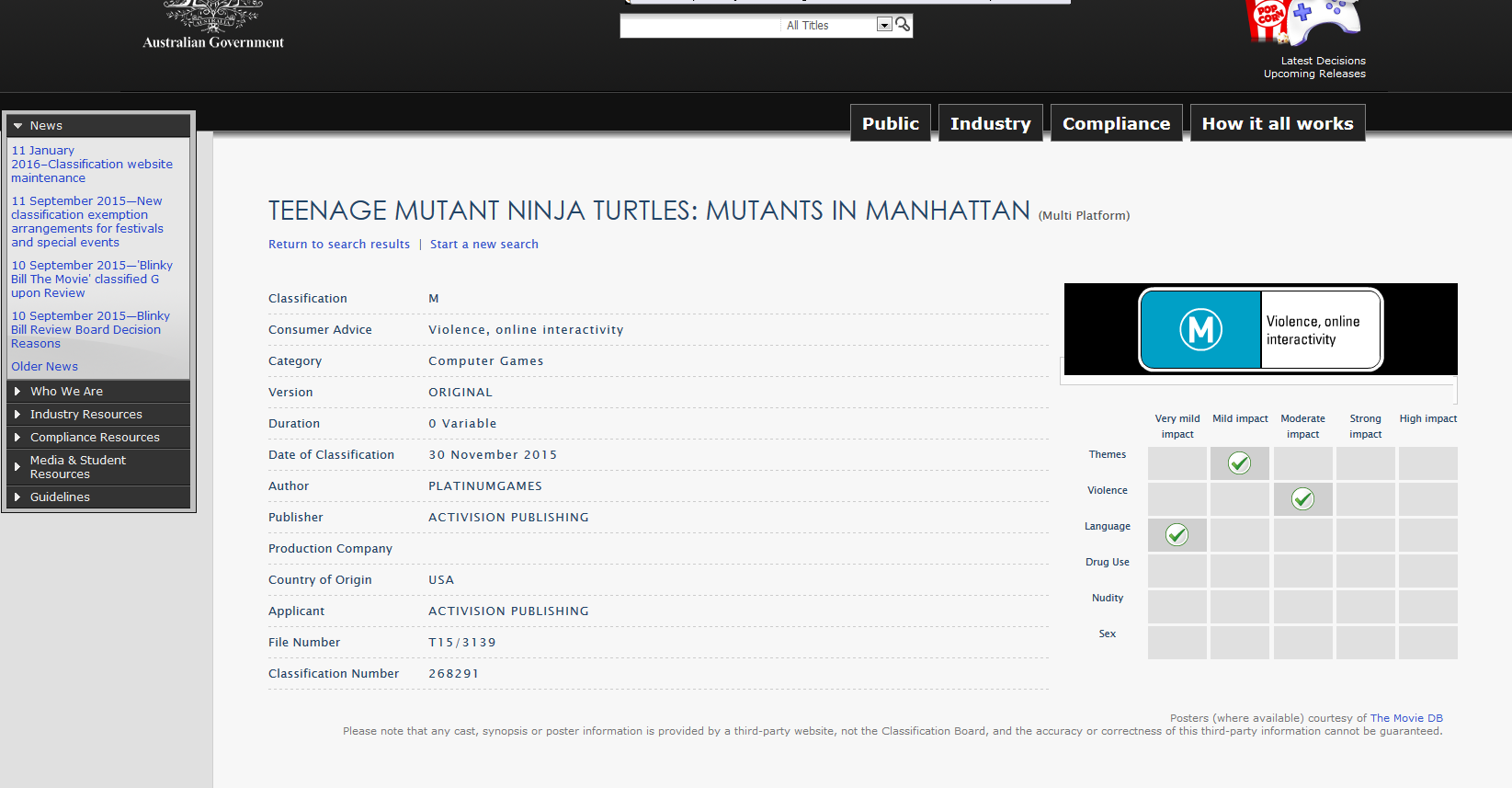Click the popcorn and game controller icon
1512x788 pixels.
[x=1303, y=22]
